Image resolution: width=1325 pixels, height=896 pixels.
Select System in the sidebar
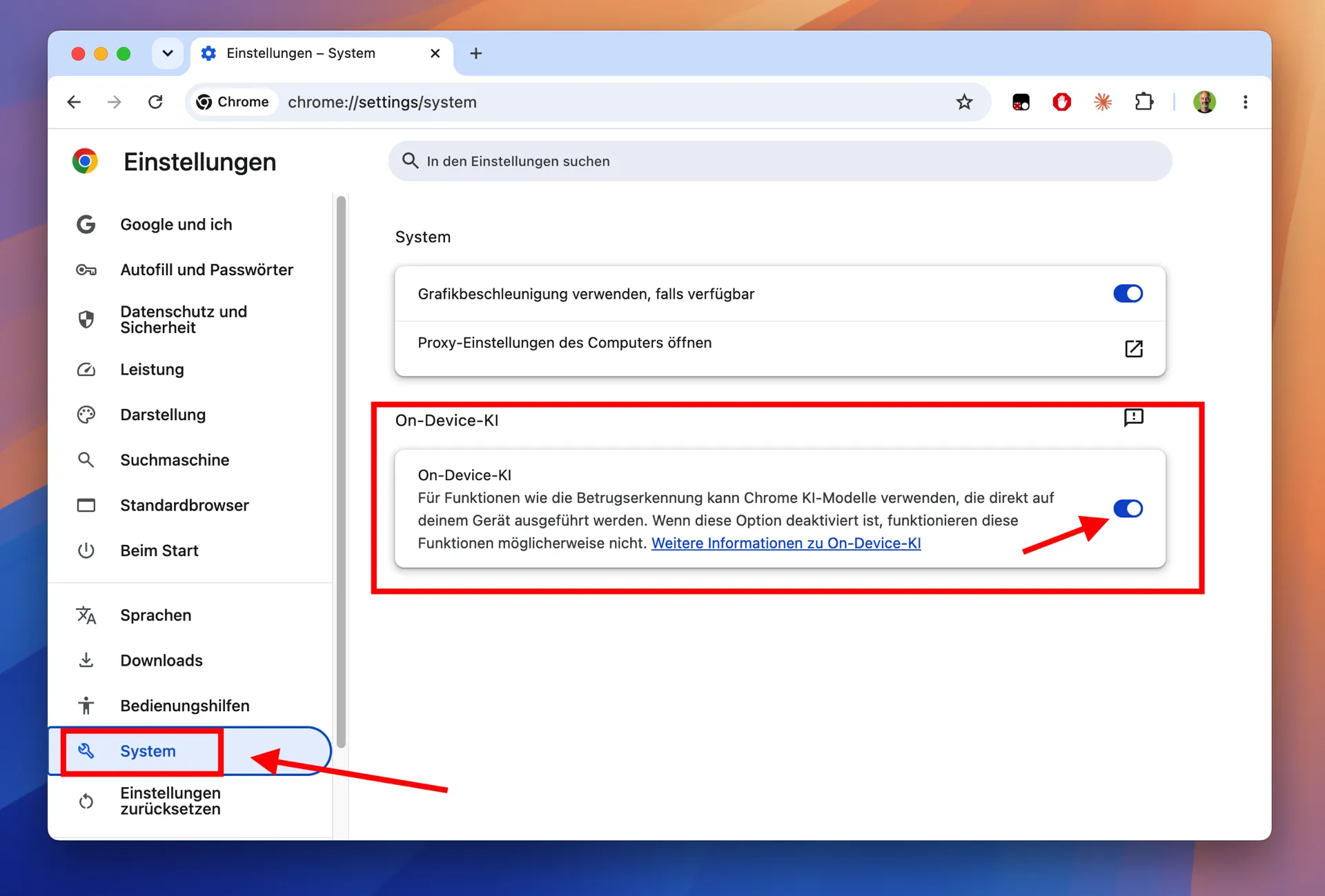click(190, 751)
